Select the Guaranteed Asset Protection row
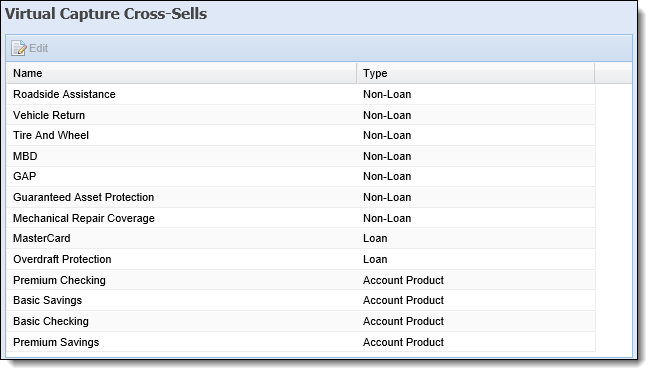Screen dimensions: 653x375 (x=301, y=198)
